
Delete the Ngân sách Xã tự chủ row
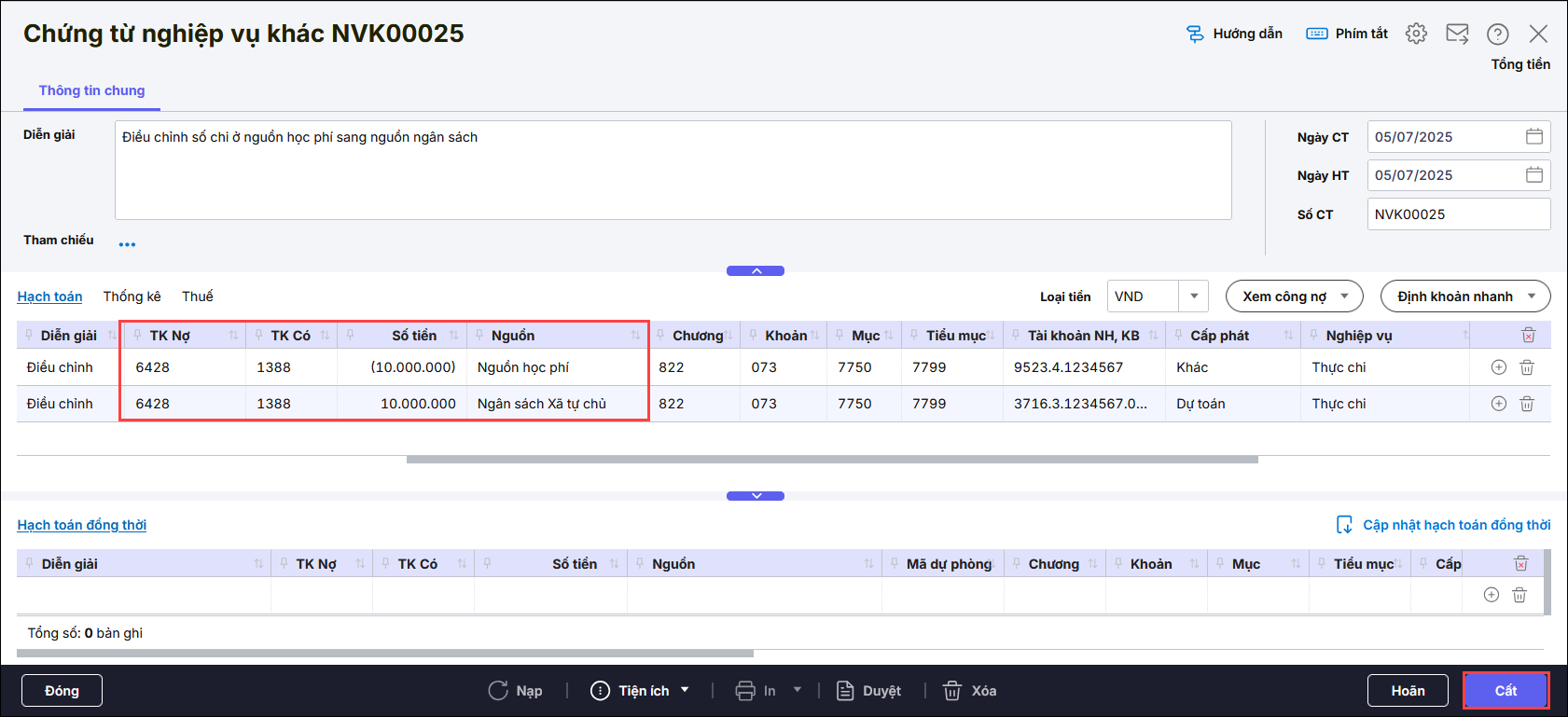[x=1527, y=404]
